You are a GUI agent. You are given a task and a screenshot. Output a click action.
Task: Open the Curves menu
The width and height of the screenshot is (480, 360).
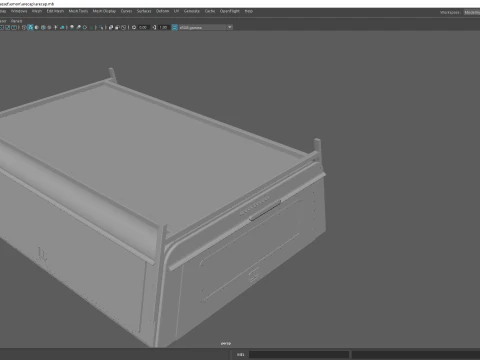pos(126,11)
